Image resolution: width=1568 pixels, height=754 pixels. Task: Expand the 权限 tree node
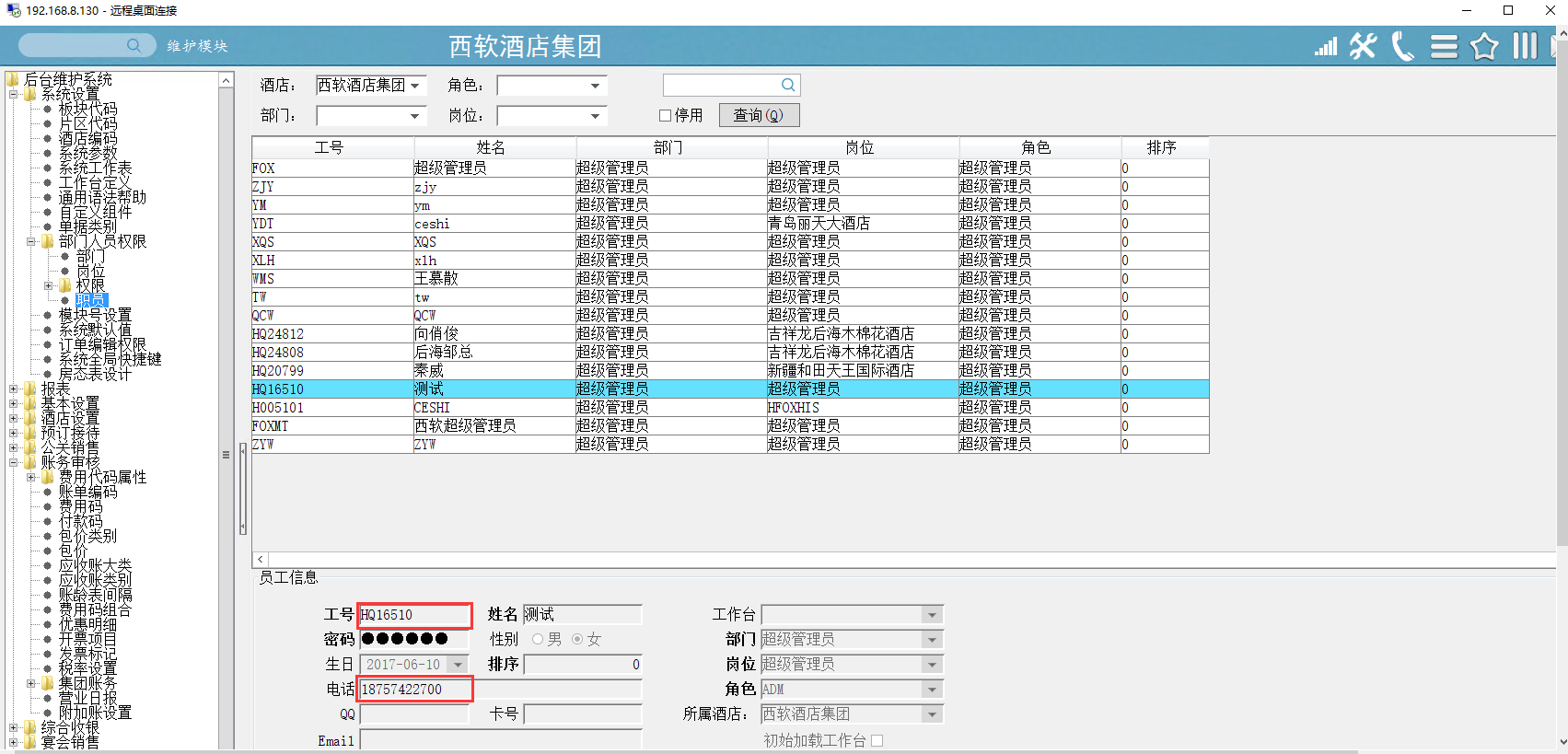(48, 285)
